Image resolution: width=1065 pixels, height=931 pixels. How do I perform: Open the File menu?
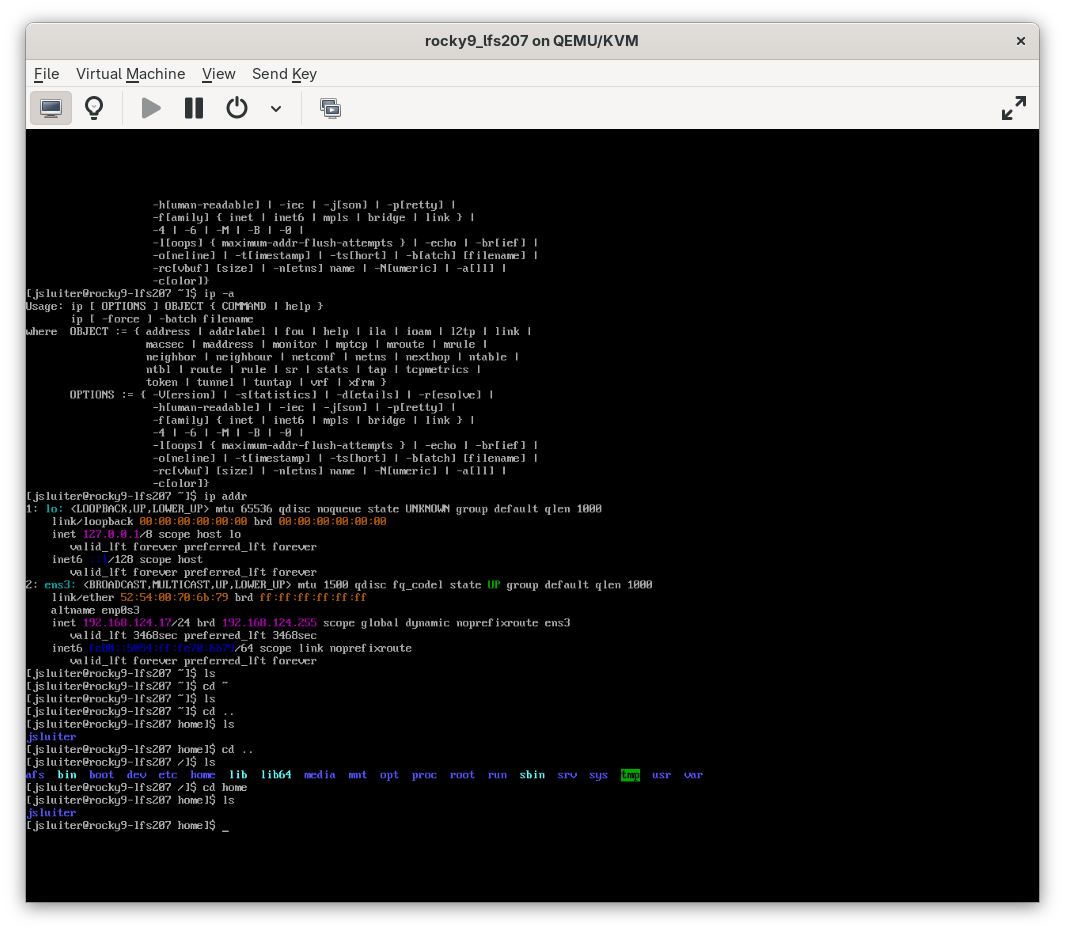(46, 74)
